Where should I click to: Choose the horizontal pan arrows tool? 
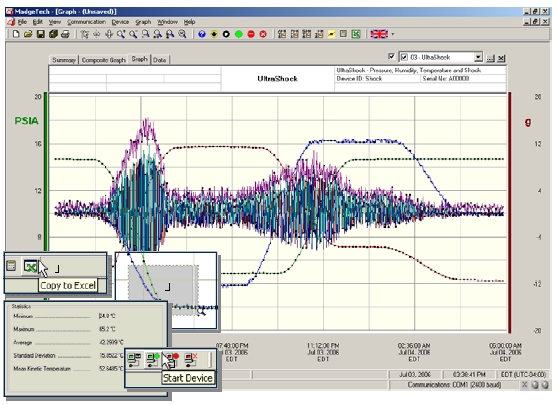point(97,34)
